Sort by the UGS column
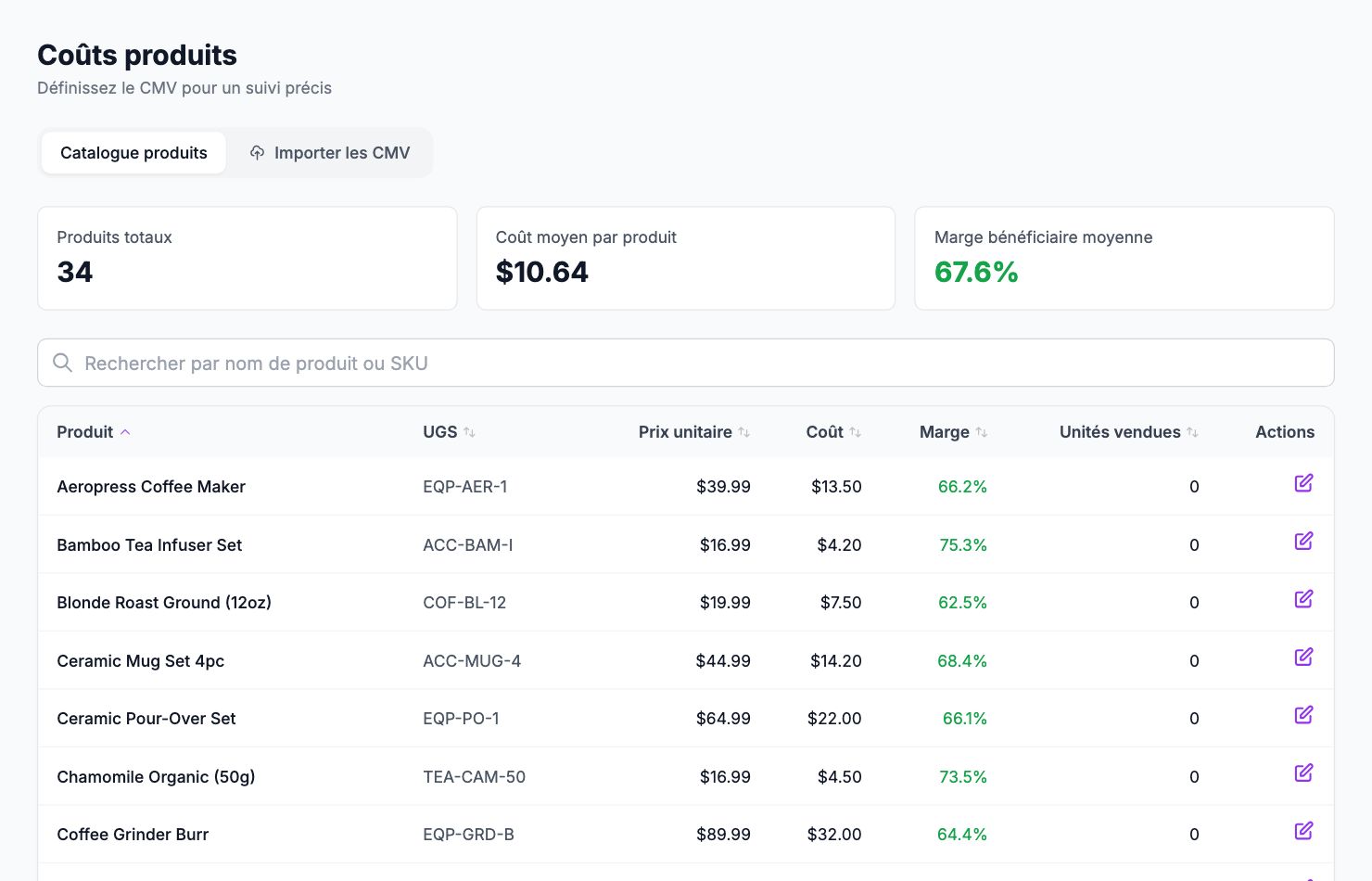Image resolution: width=1372 pixels, height=881 pixels. 449,432
